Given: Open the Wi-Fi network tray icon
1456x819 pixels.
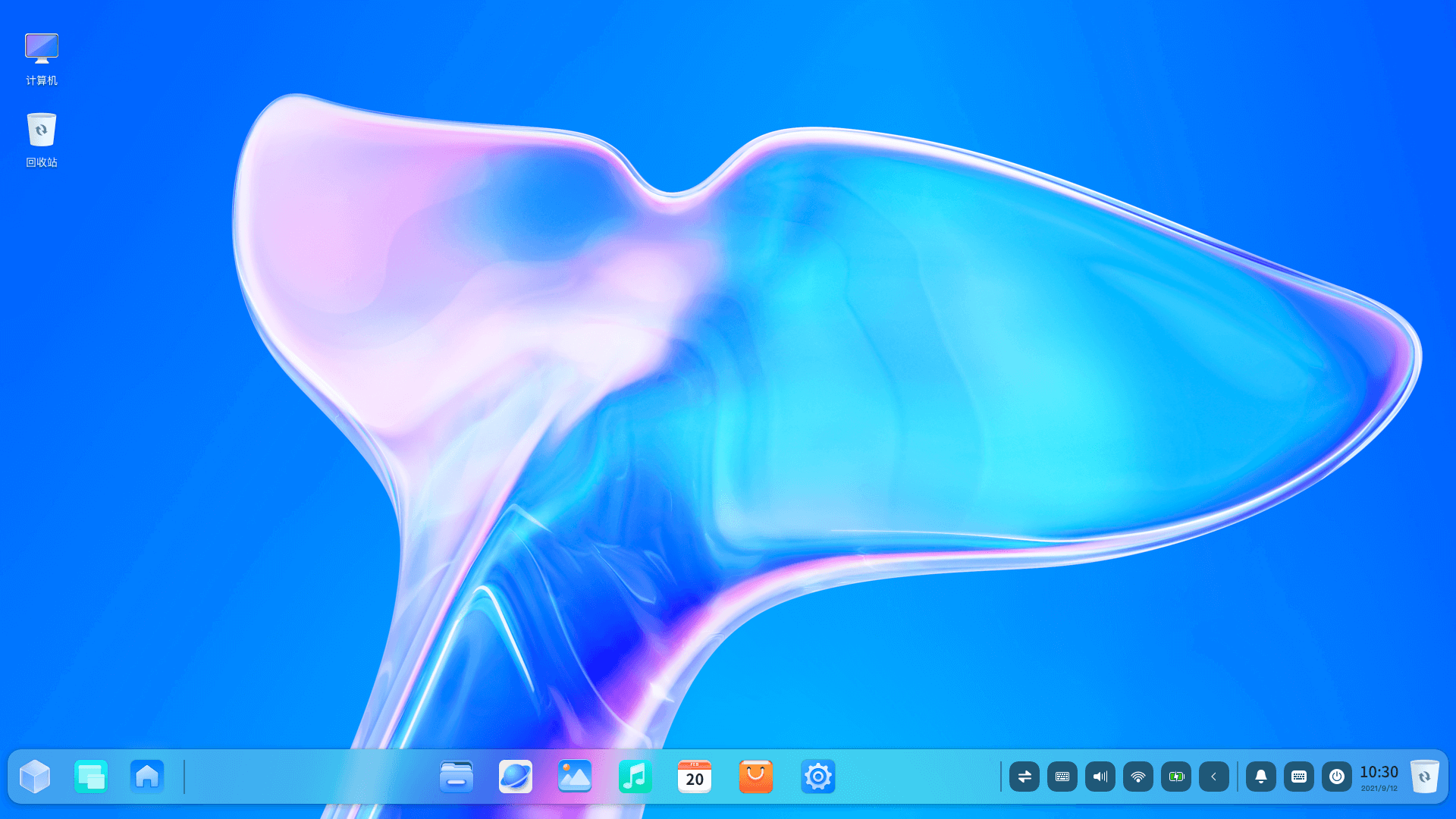Looking at the screenshot, I should [x=1138, y=777].
